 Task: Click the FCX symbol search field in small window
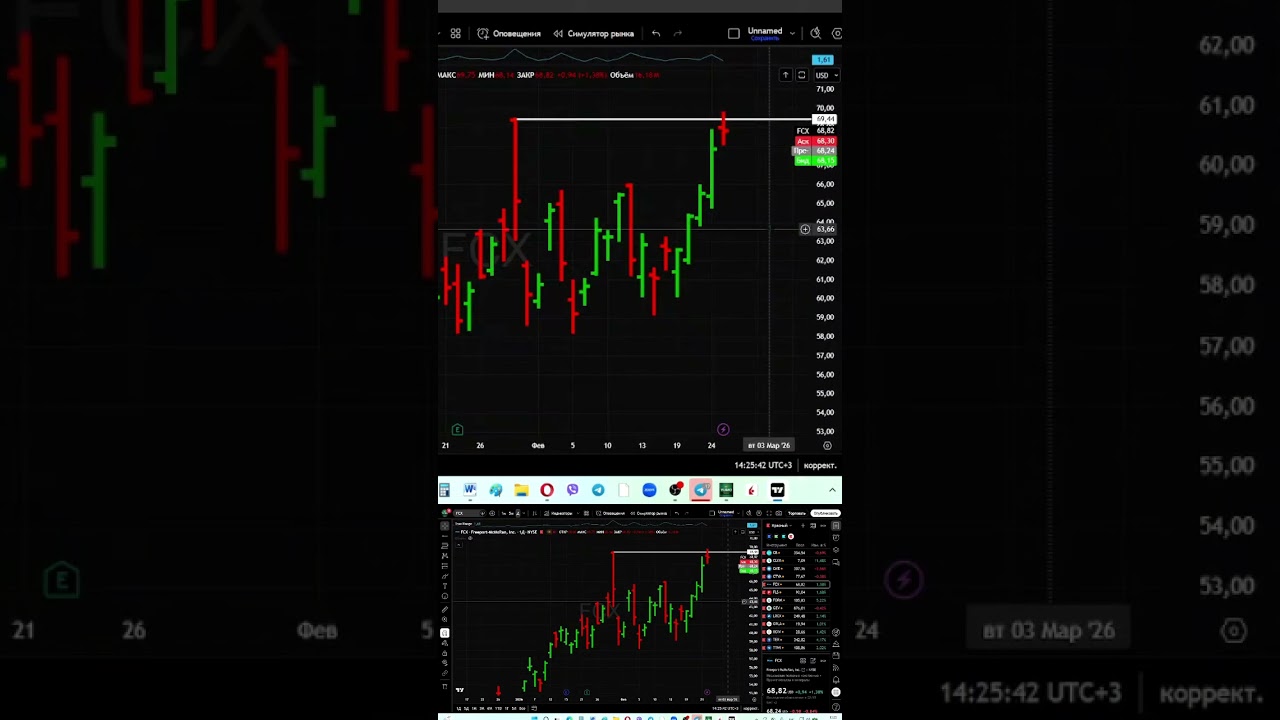(x=469, y=513)
